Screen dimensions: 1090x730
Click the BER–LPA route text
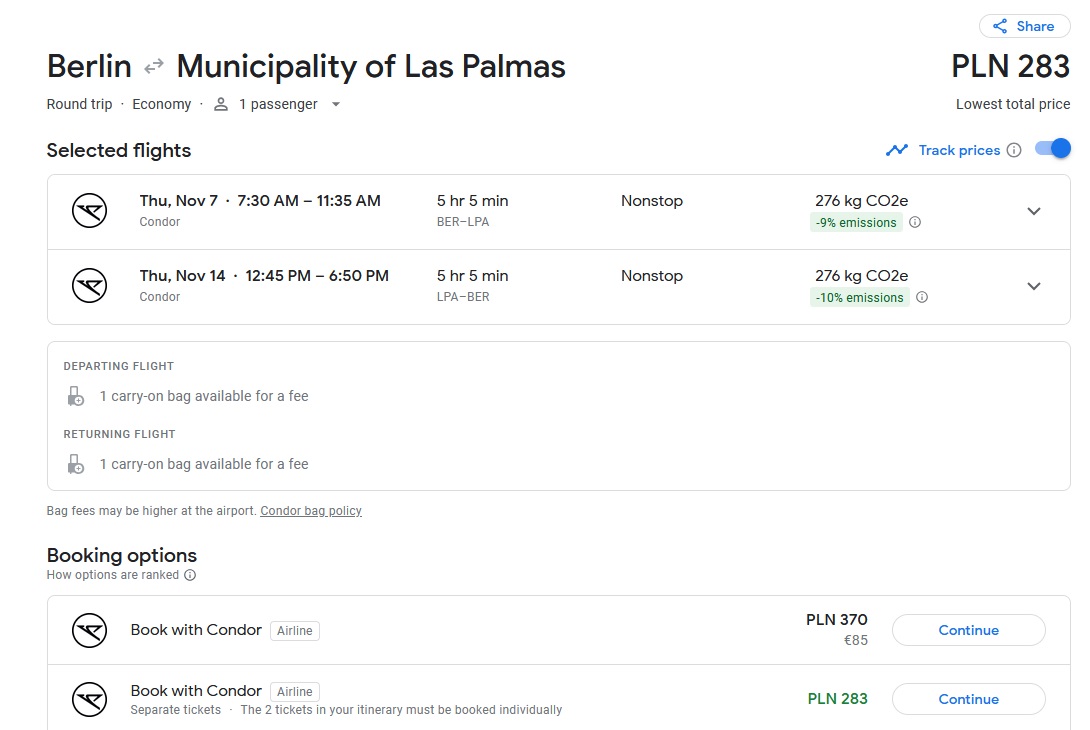[463, 222]
